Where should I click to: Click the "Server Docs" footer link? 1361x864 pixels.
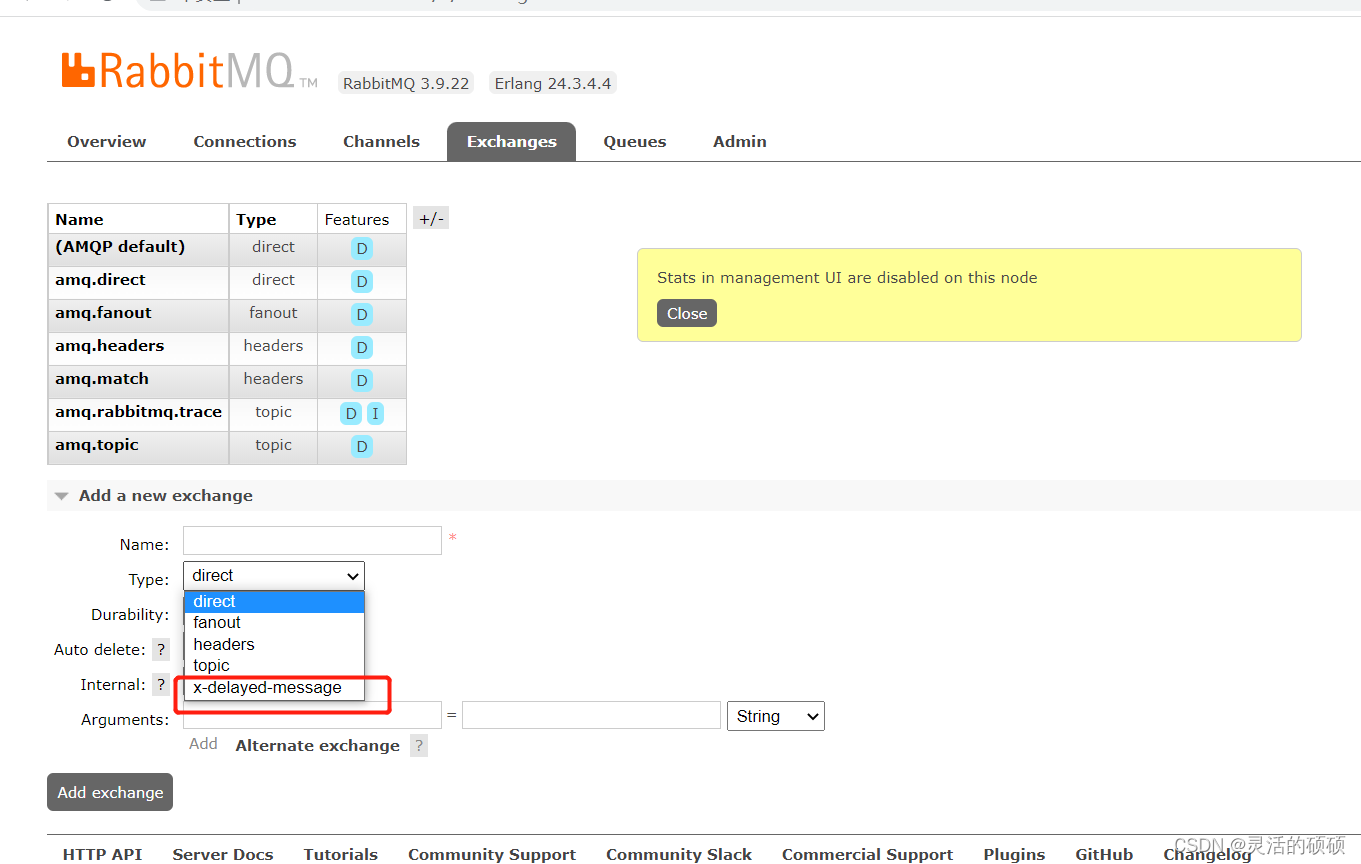pyautogui.click(x=222, y=854)
